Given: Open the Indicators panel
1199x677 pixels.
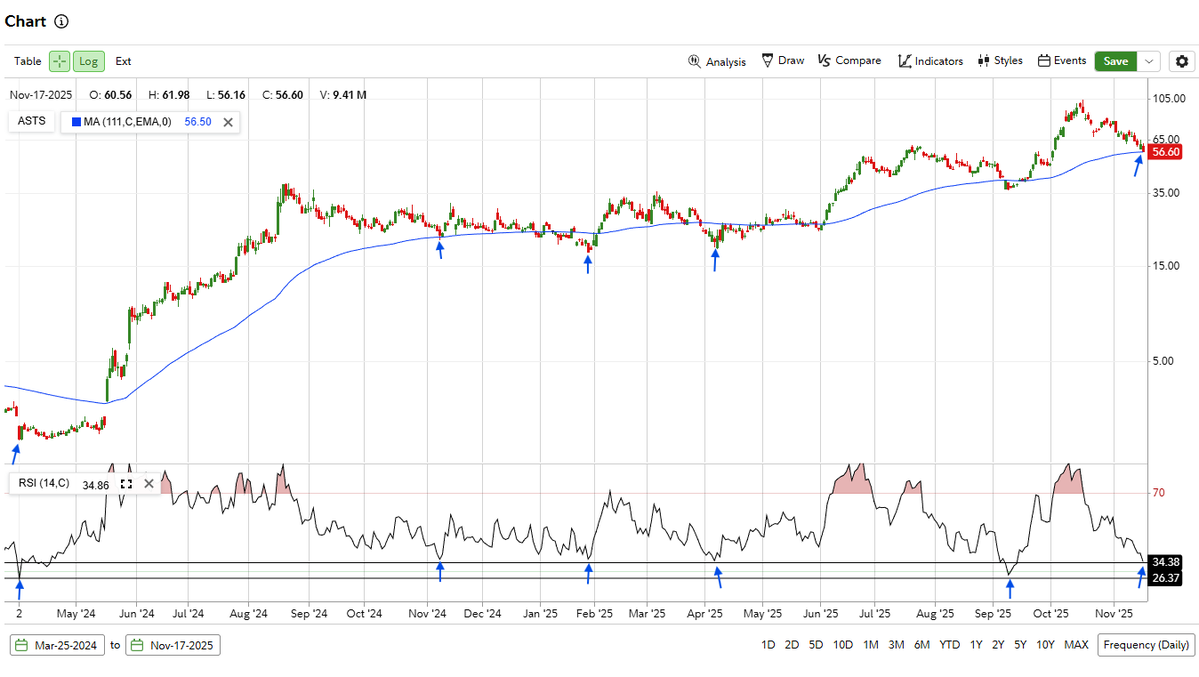Looking at the screenshot, I should coord(930,61).
